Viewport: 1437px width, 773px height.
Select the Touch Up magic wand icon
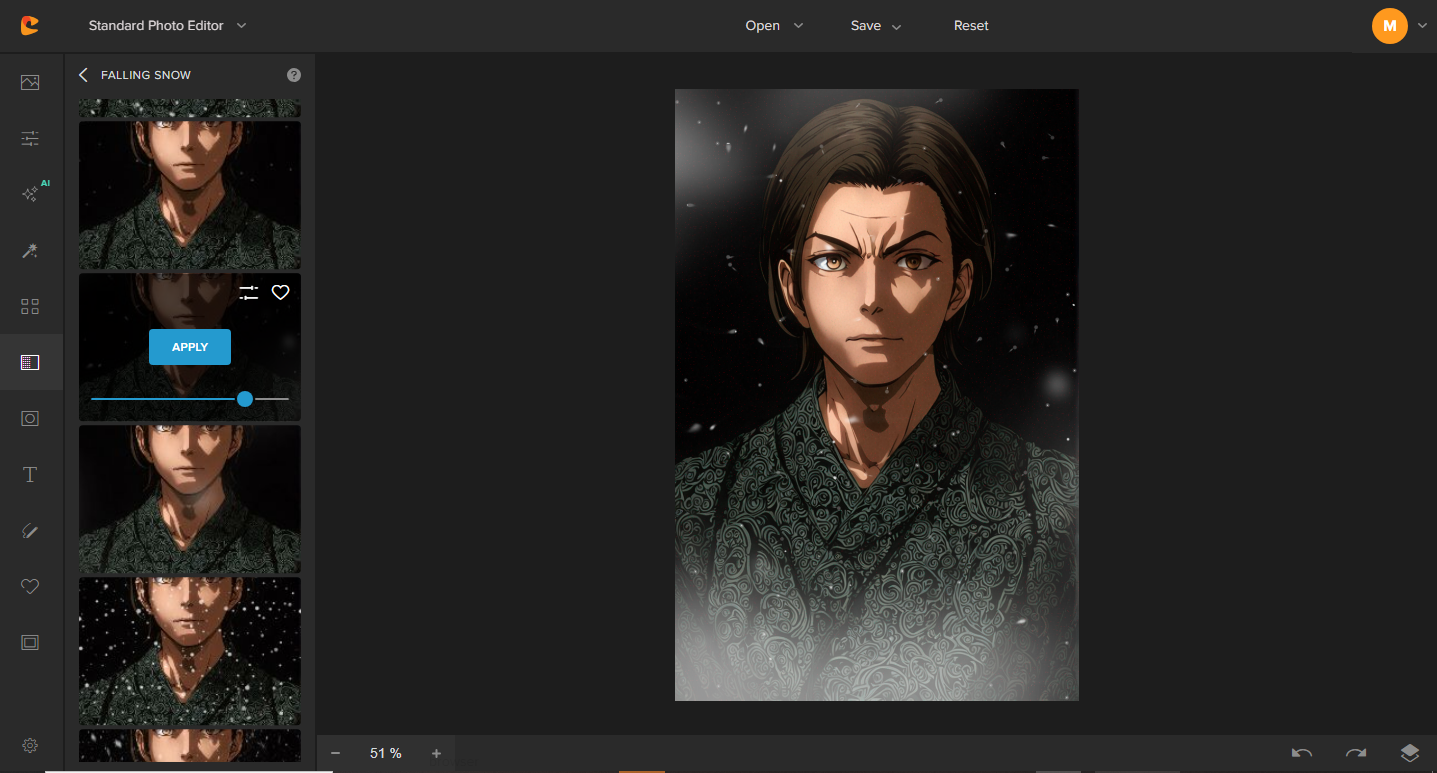tap(30, 250)
